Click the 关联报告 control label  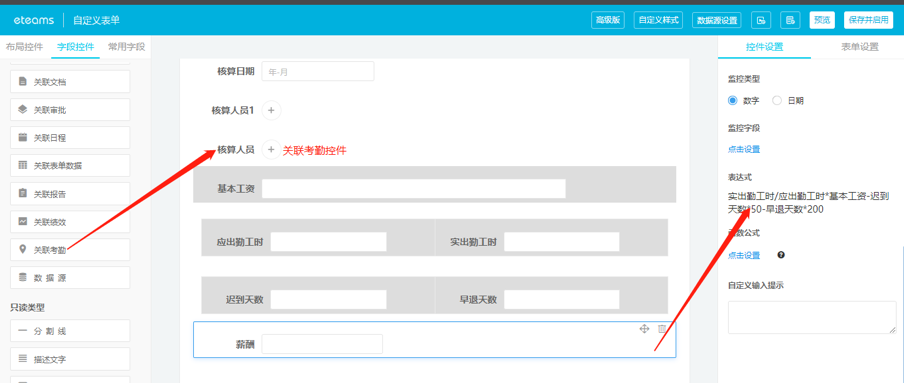pos(50,194)
